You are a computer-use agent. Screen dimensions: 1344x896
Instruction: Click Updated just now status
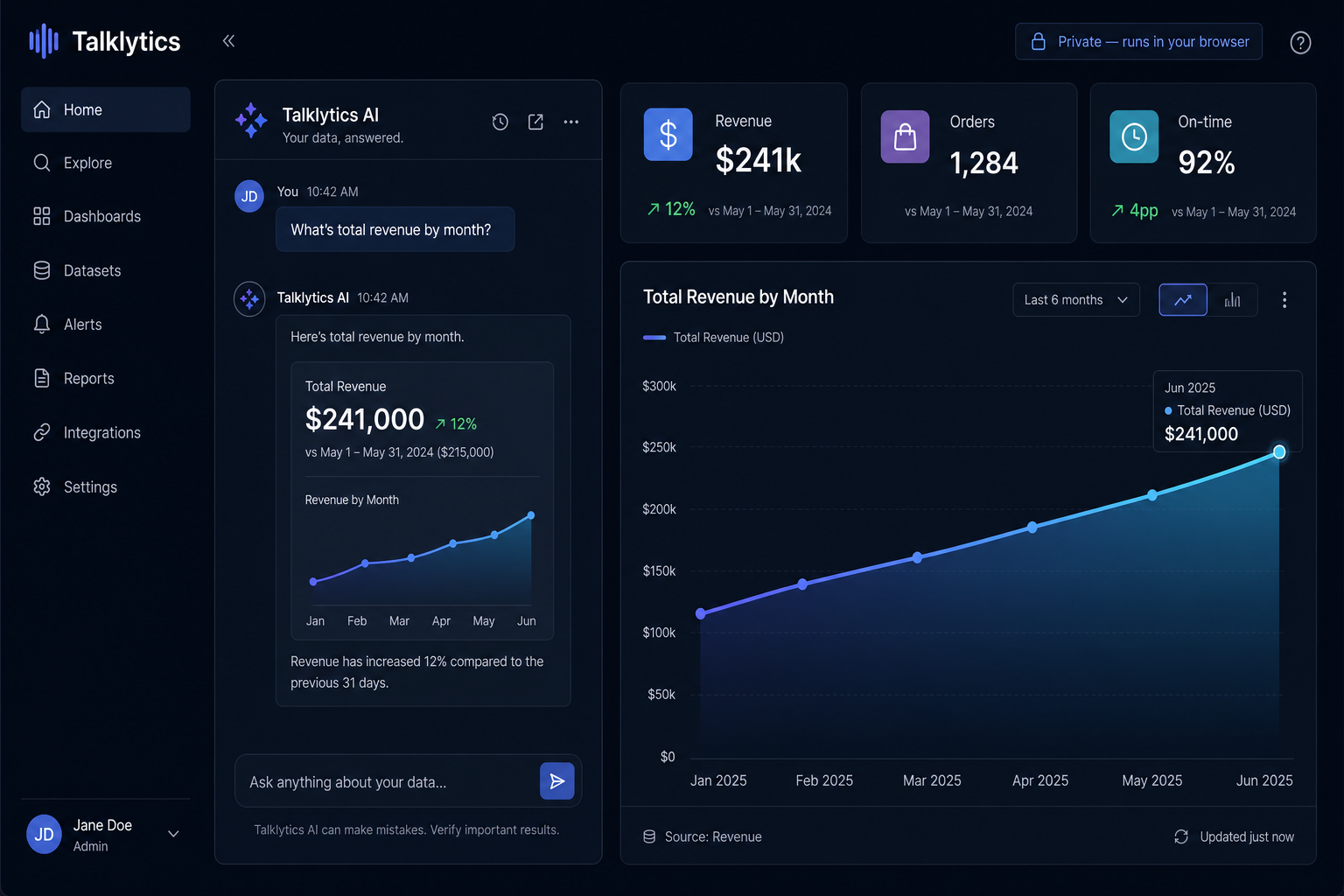1234,837
